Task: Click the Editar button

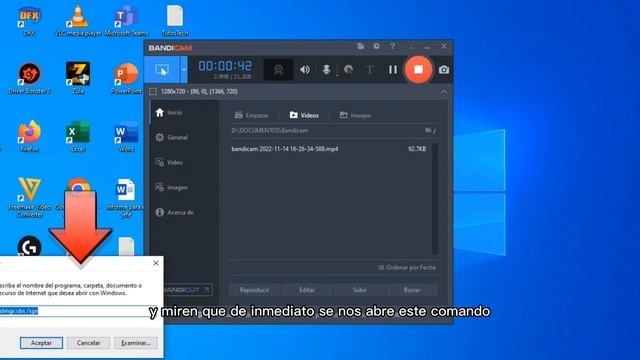Action: [307, 290]
